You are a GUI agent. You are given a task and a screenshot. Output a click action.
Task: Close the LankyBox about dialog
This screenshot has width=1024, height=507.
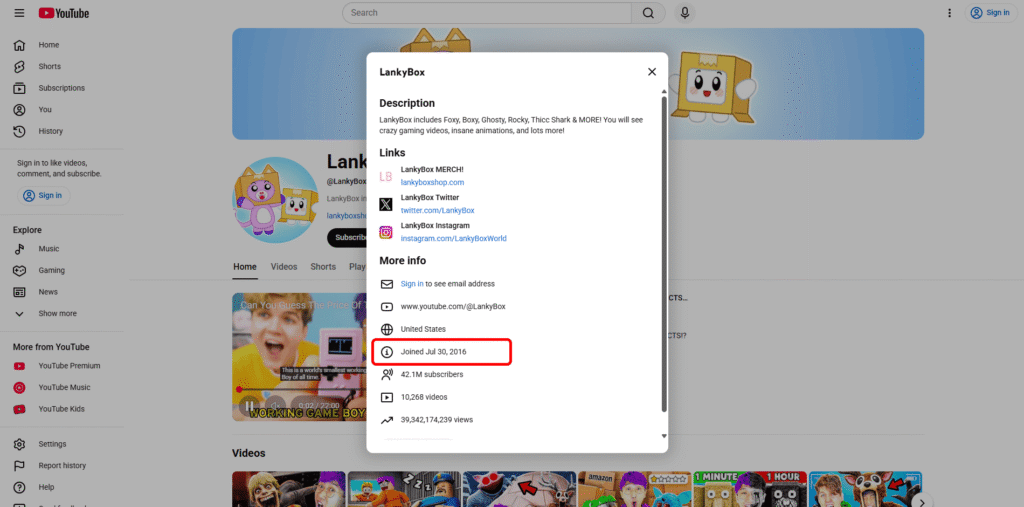(652, 72)
